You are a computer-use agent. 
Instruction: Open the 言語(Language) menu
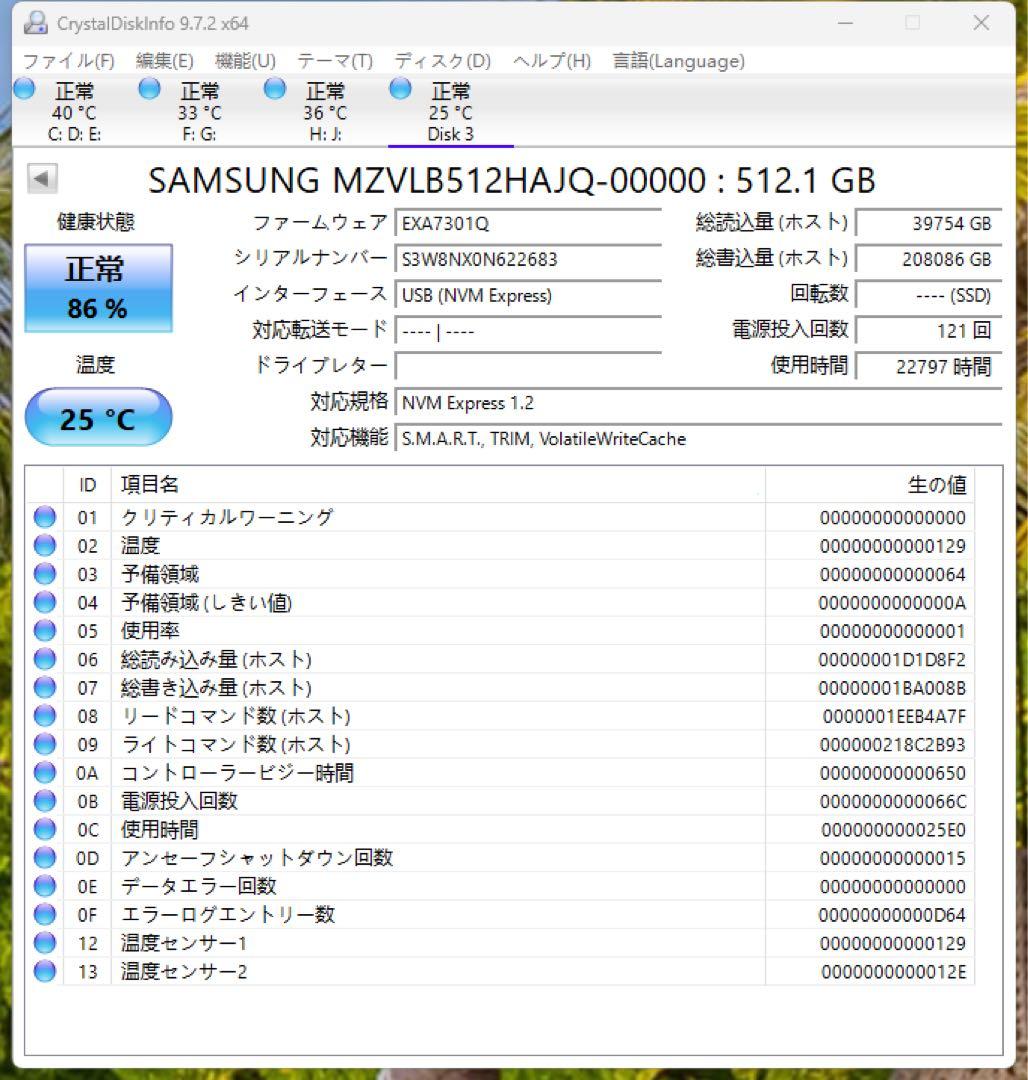[x=679, y=61]
